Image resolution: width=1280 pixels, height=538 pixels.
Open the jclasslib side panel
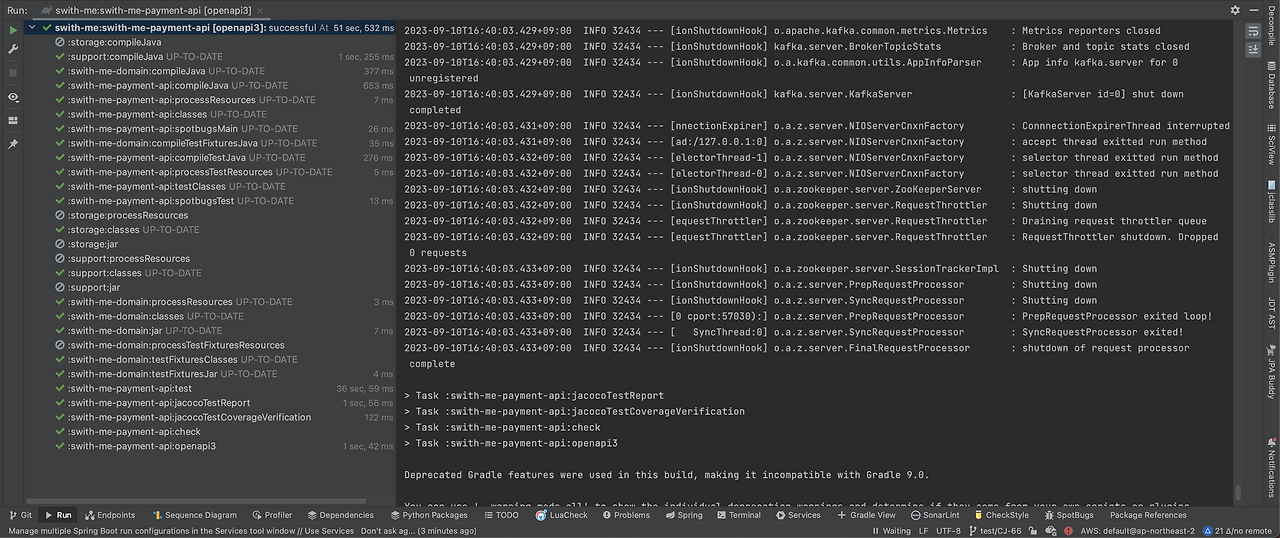(x=1271, y=203)
